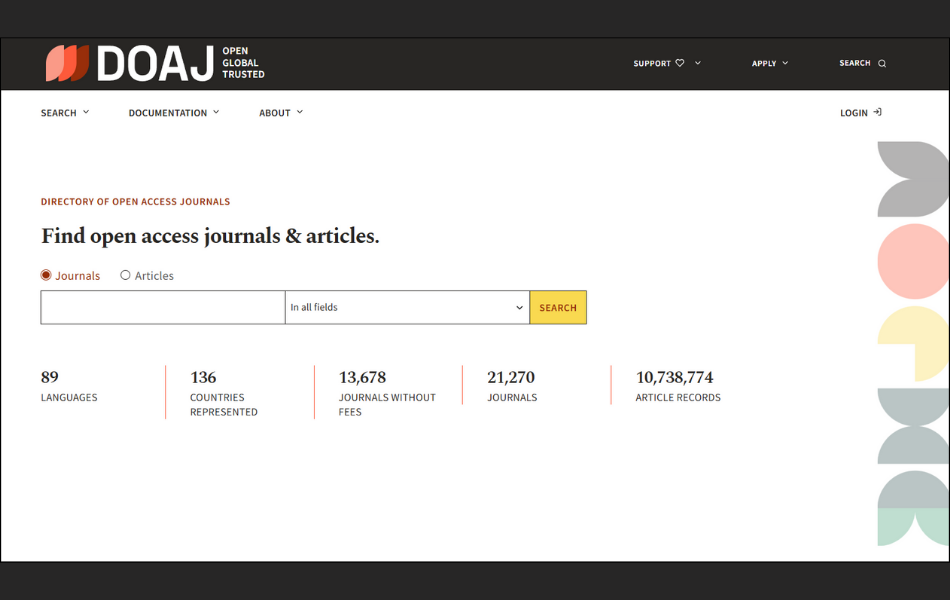Expand the Documentation menu chevron
This screenshot has width=950, height=600.
point(216,112)
